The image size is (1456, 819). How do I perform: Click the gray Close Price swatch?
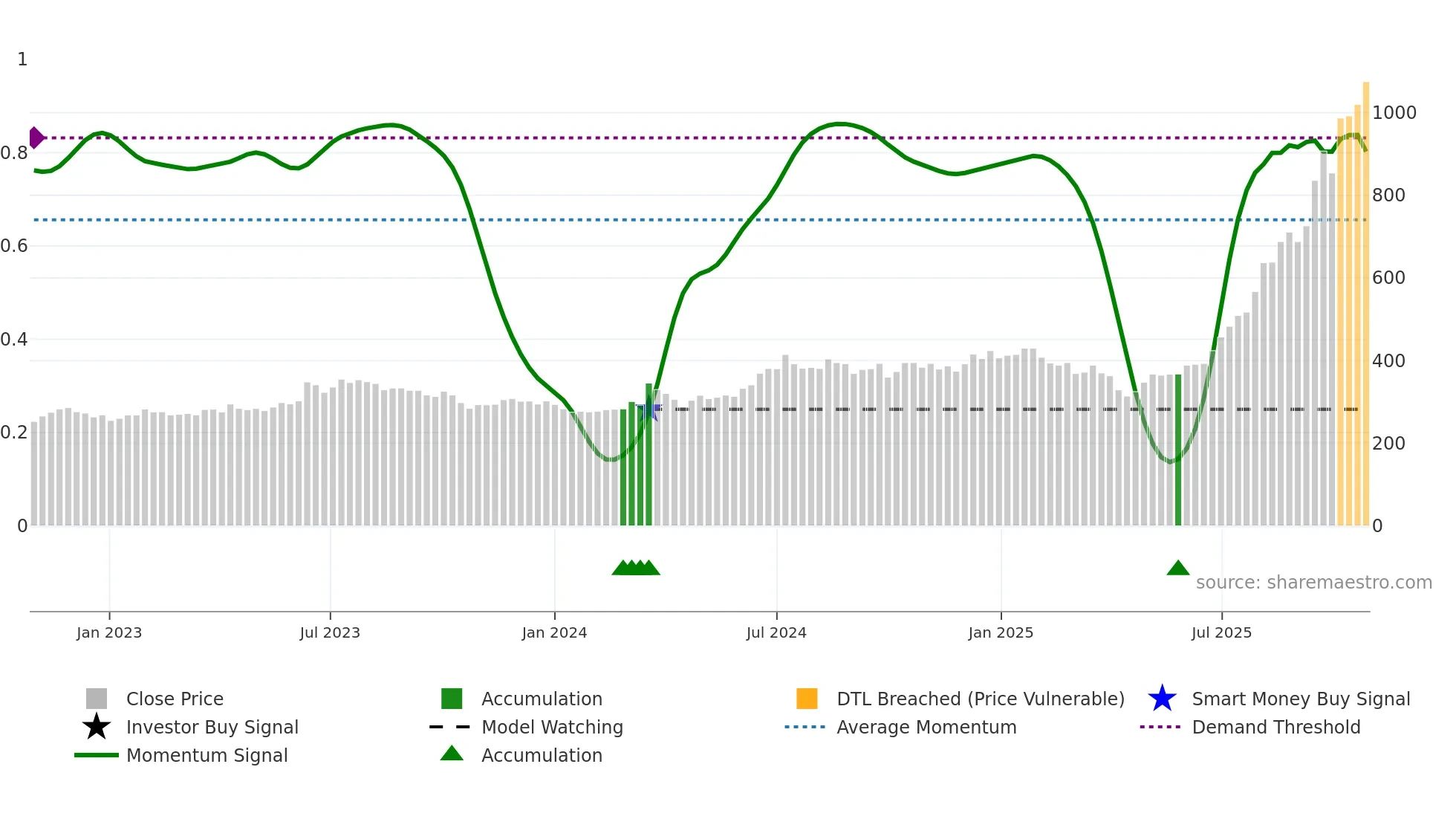tap(97, 699)
